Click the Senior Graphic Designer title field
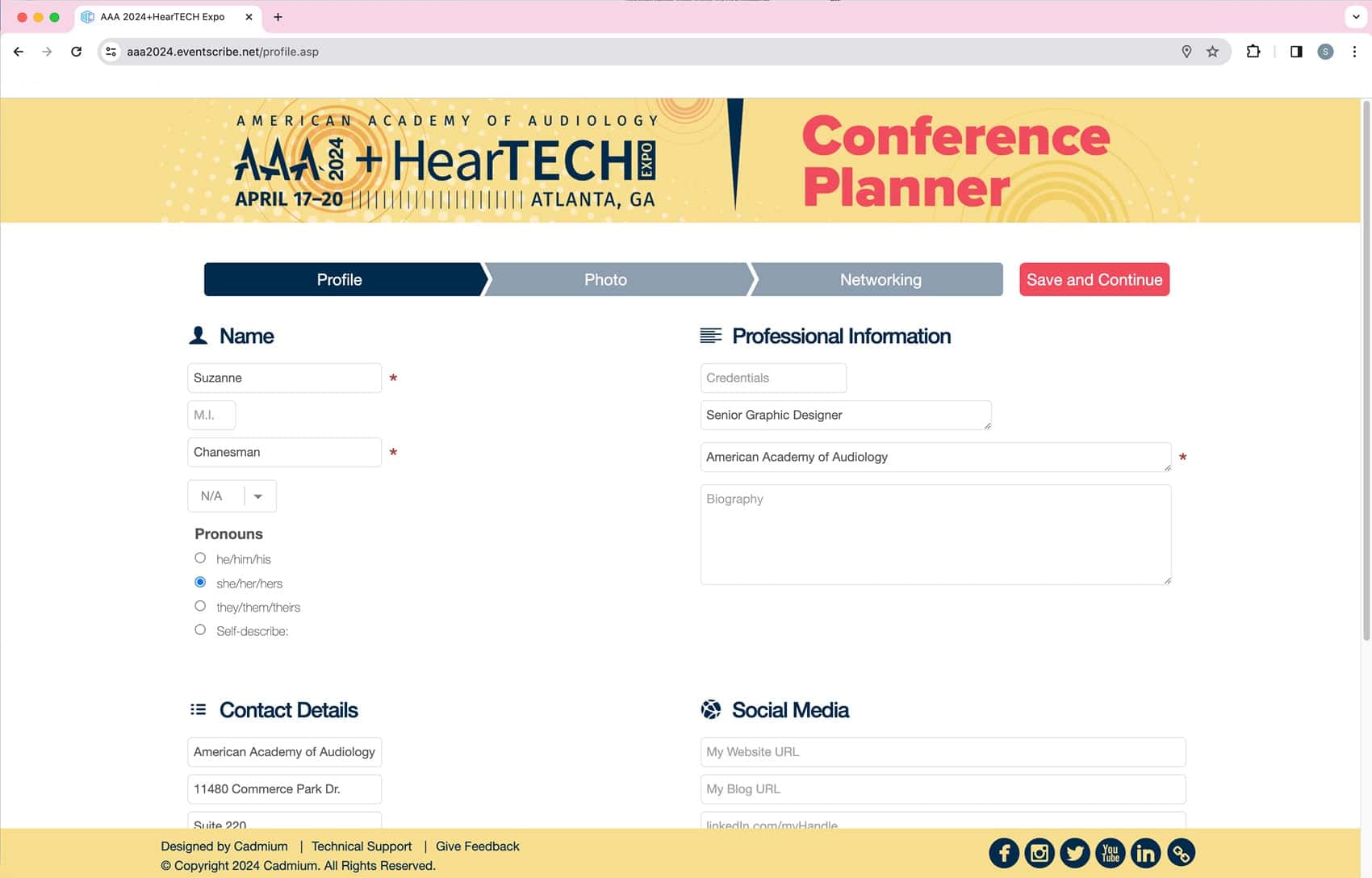This screenshot has width=1372, height=878. click(x=846, y=415)
